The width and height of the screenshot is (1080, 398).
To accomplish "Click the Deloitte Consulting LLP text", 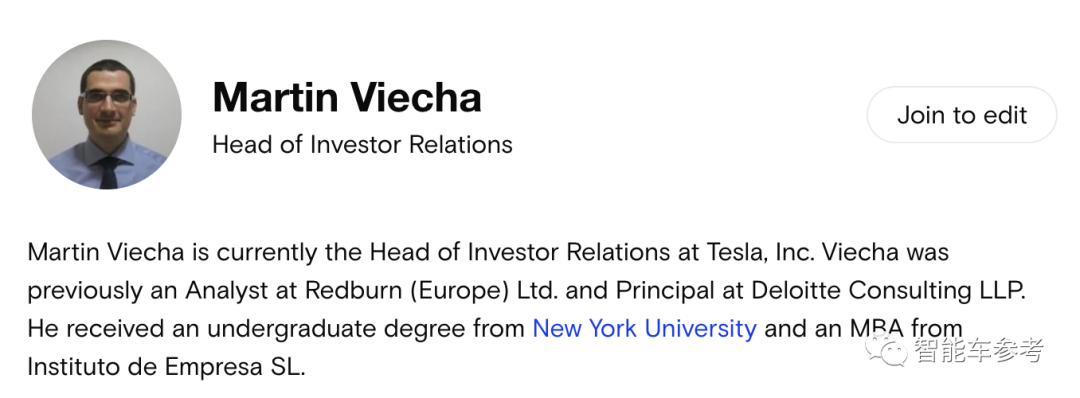I will click(889, 291).
